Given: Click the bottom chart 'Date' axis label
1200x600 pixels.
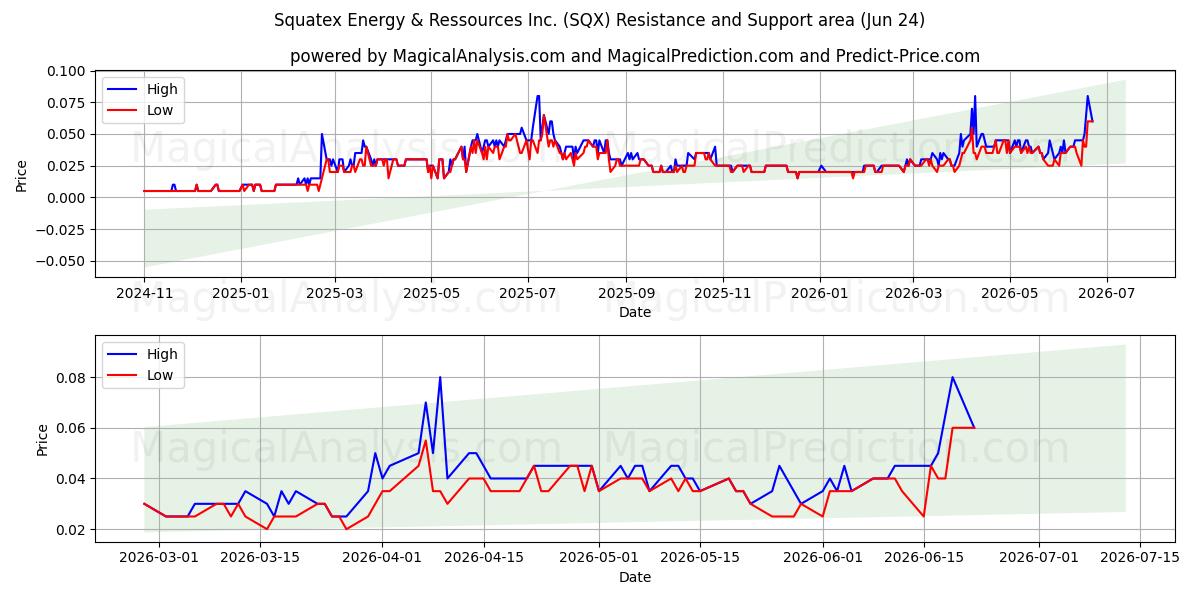Looking at the screenshot, I should 635,577.
